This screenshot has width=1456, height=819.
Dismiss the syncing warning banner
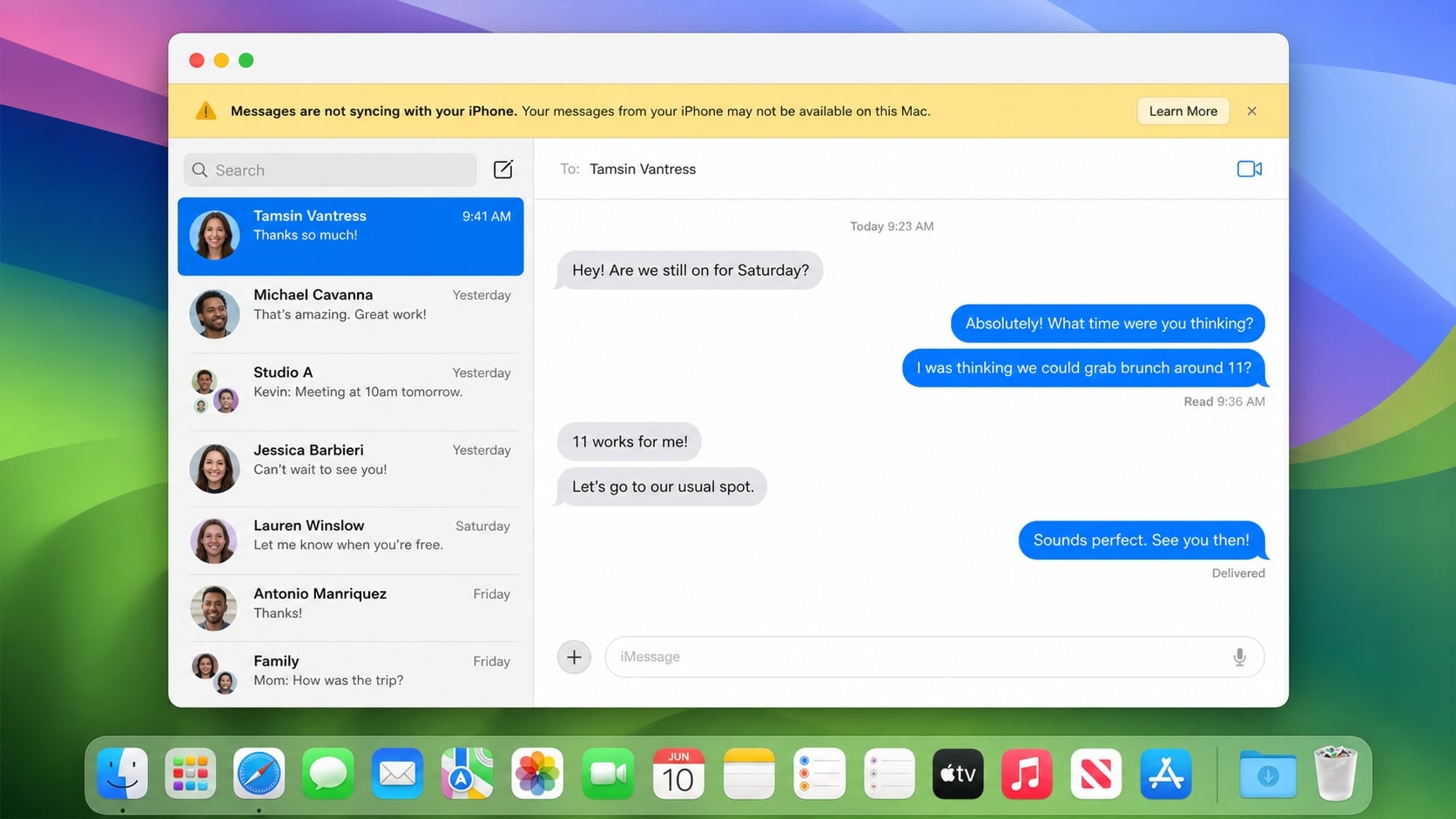[1251, 111]
